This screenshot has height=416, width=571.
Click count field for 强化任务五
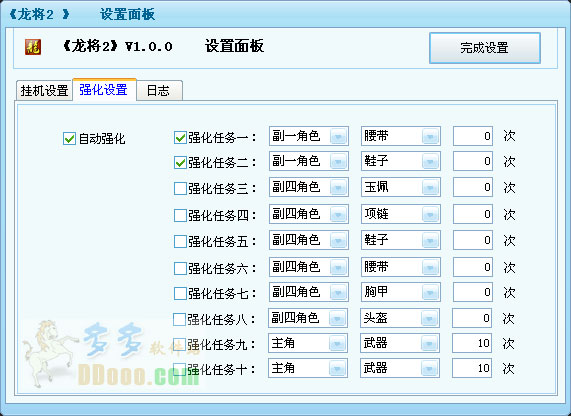coord(473,240)
